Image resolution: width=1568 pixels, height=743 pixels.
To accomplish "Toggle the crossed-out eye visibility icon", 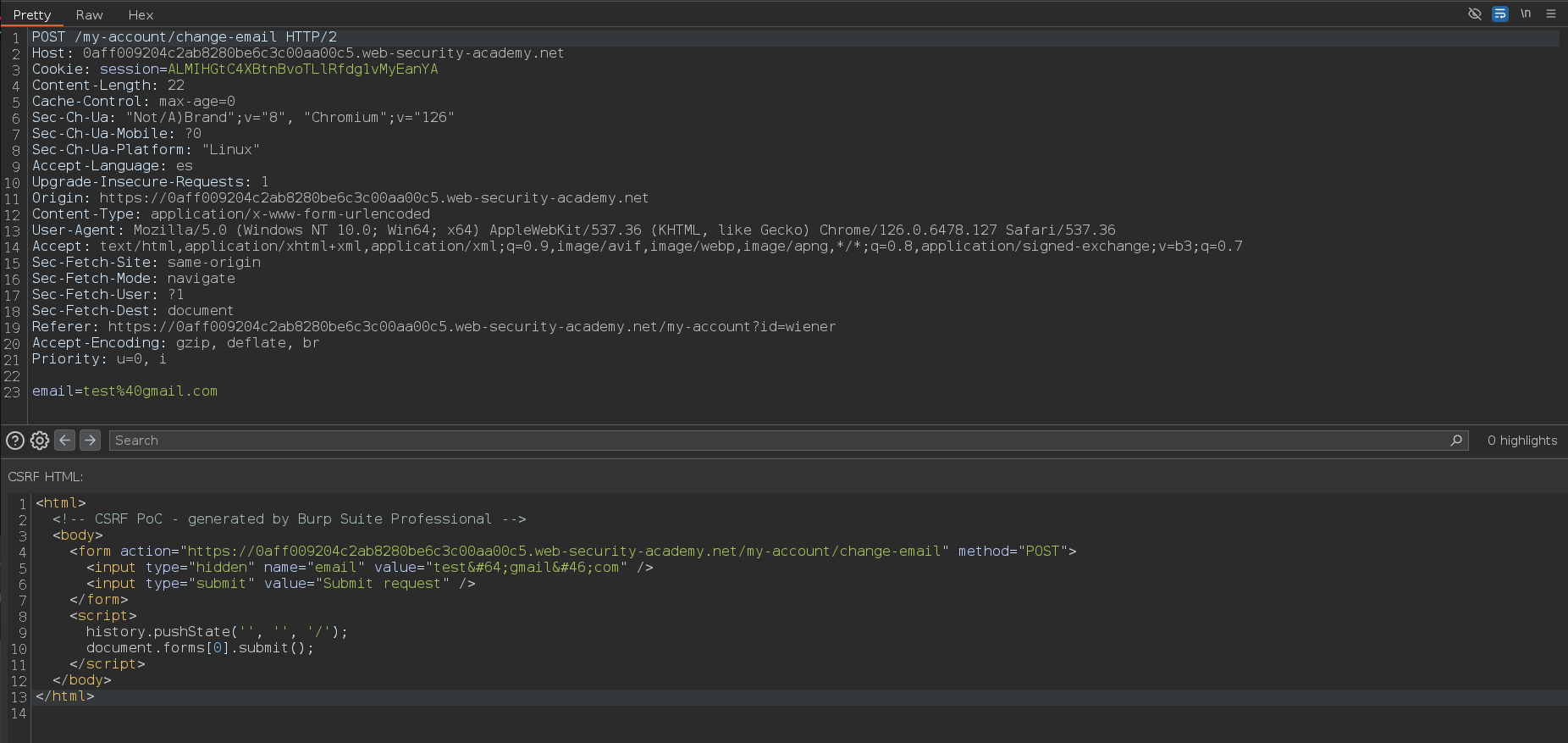I will [x=1475, y=14].
